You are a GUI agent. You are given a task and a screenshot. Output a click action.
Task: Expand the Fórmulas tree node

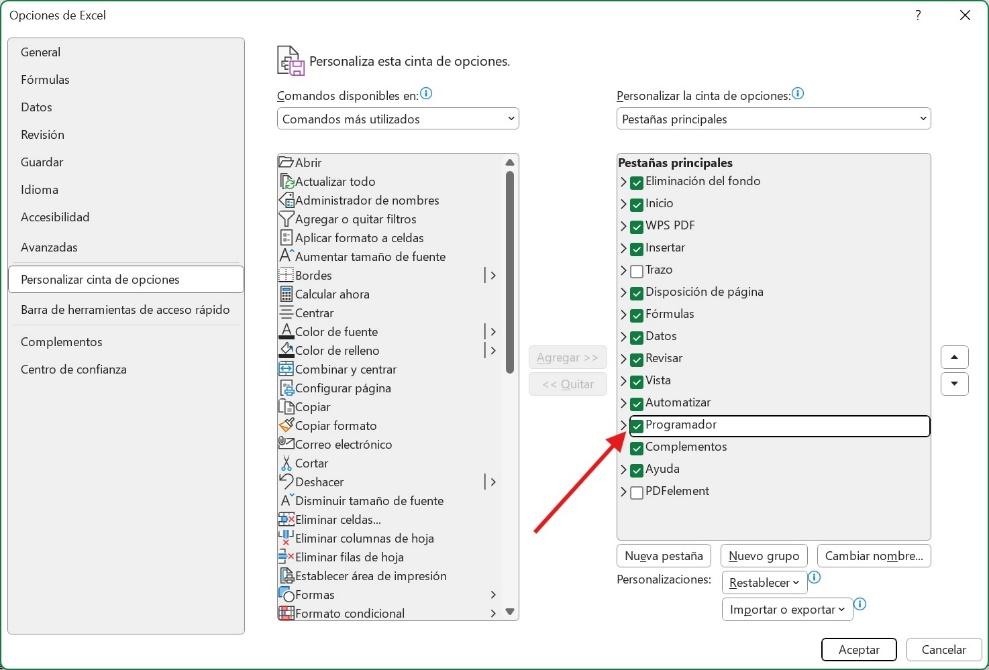[623, 315]
